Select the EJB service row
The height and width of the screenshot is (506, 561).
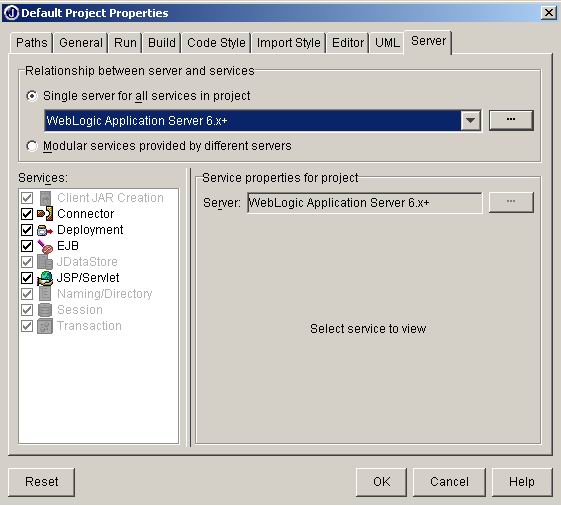click(x=98, y=246)
